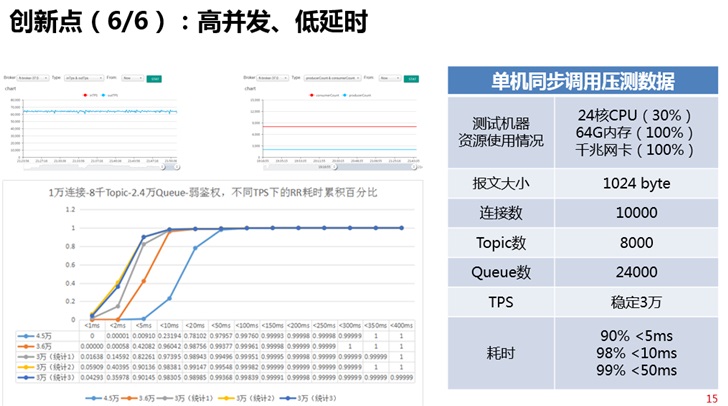Click the green START button in the right dashboard

(x=411, y=79)
